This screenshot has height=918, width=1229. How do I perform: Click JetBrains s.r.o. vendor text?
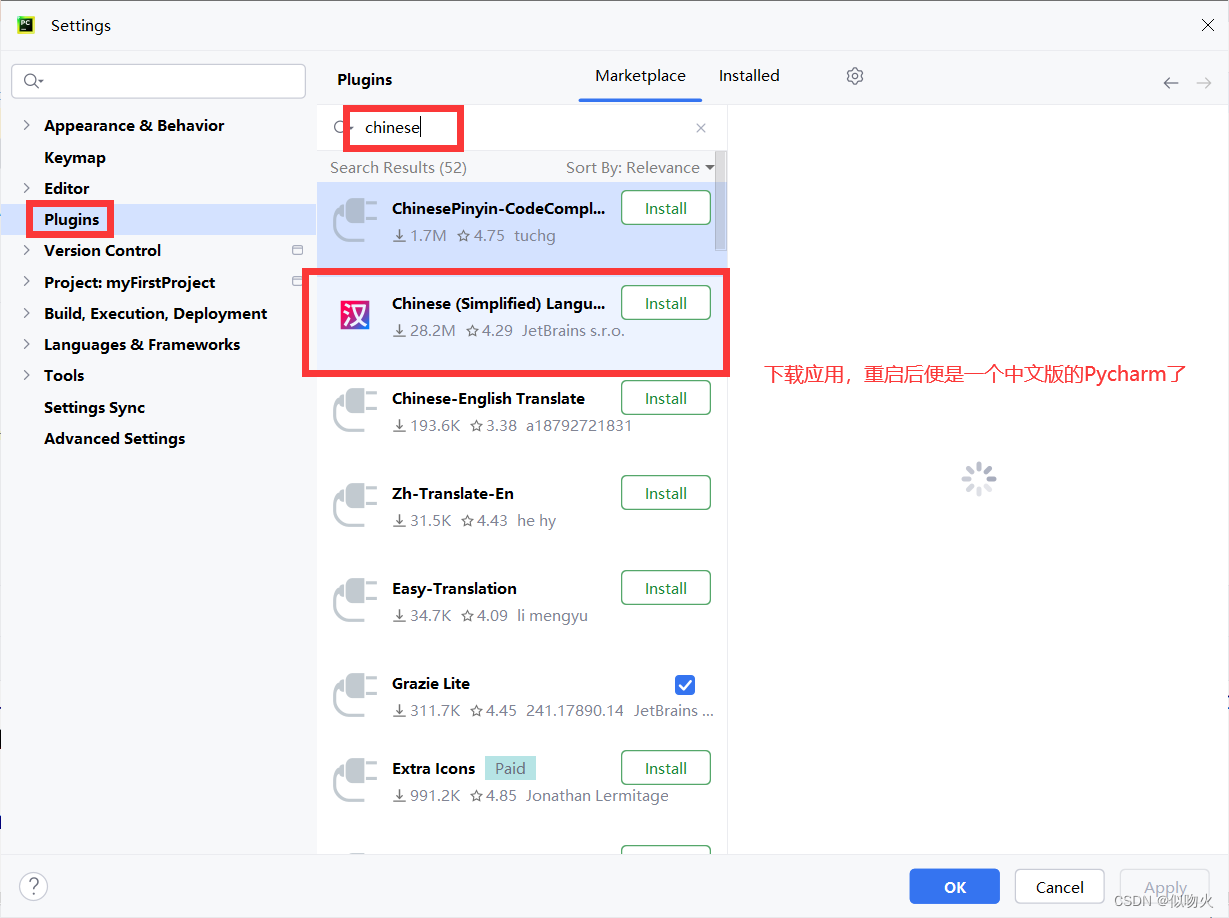click(x=573, y=330)
